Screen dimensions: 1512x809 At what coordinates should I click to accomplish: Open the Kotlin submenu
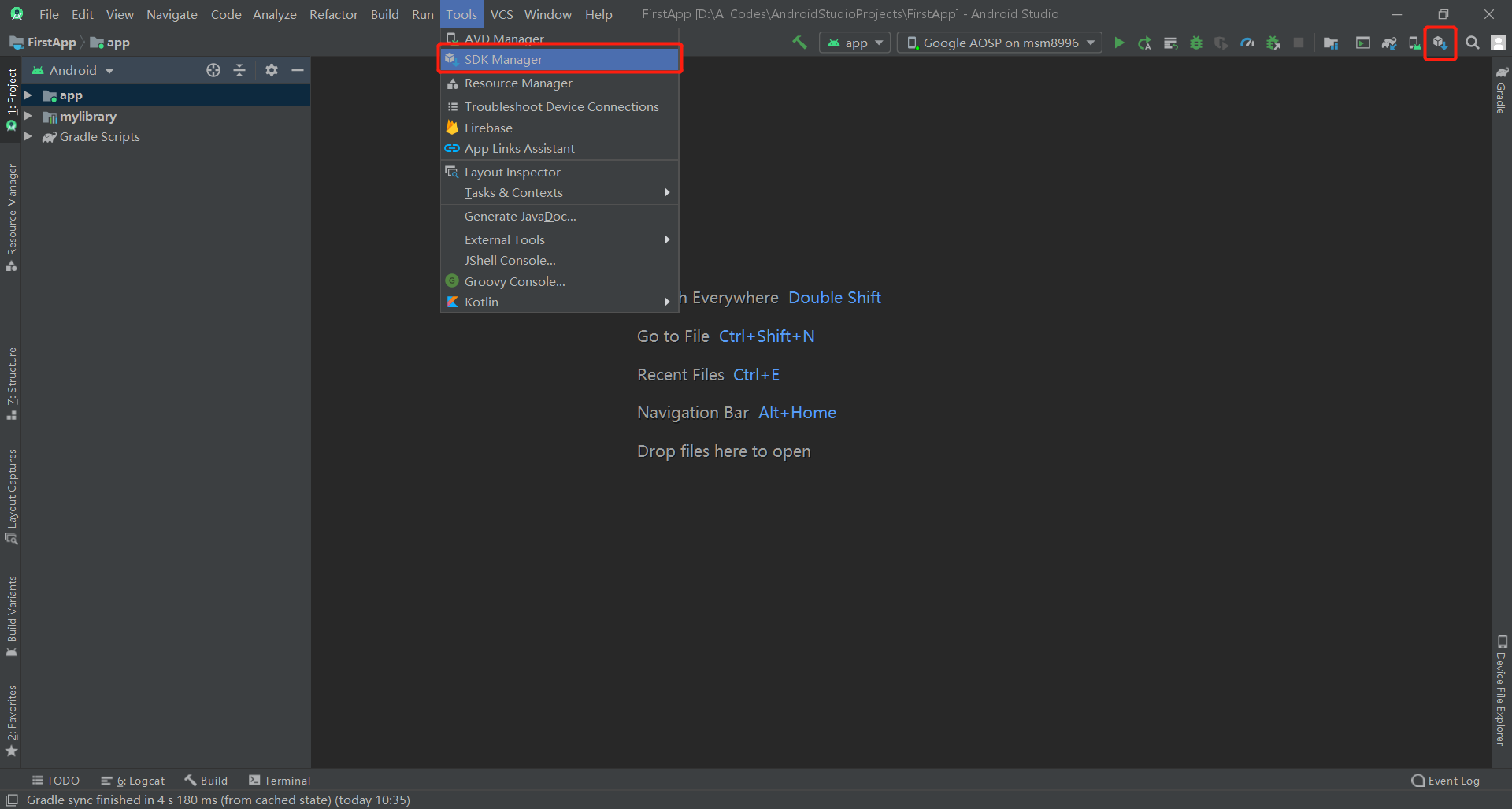(x=559, y=302)
